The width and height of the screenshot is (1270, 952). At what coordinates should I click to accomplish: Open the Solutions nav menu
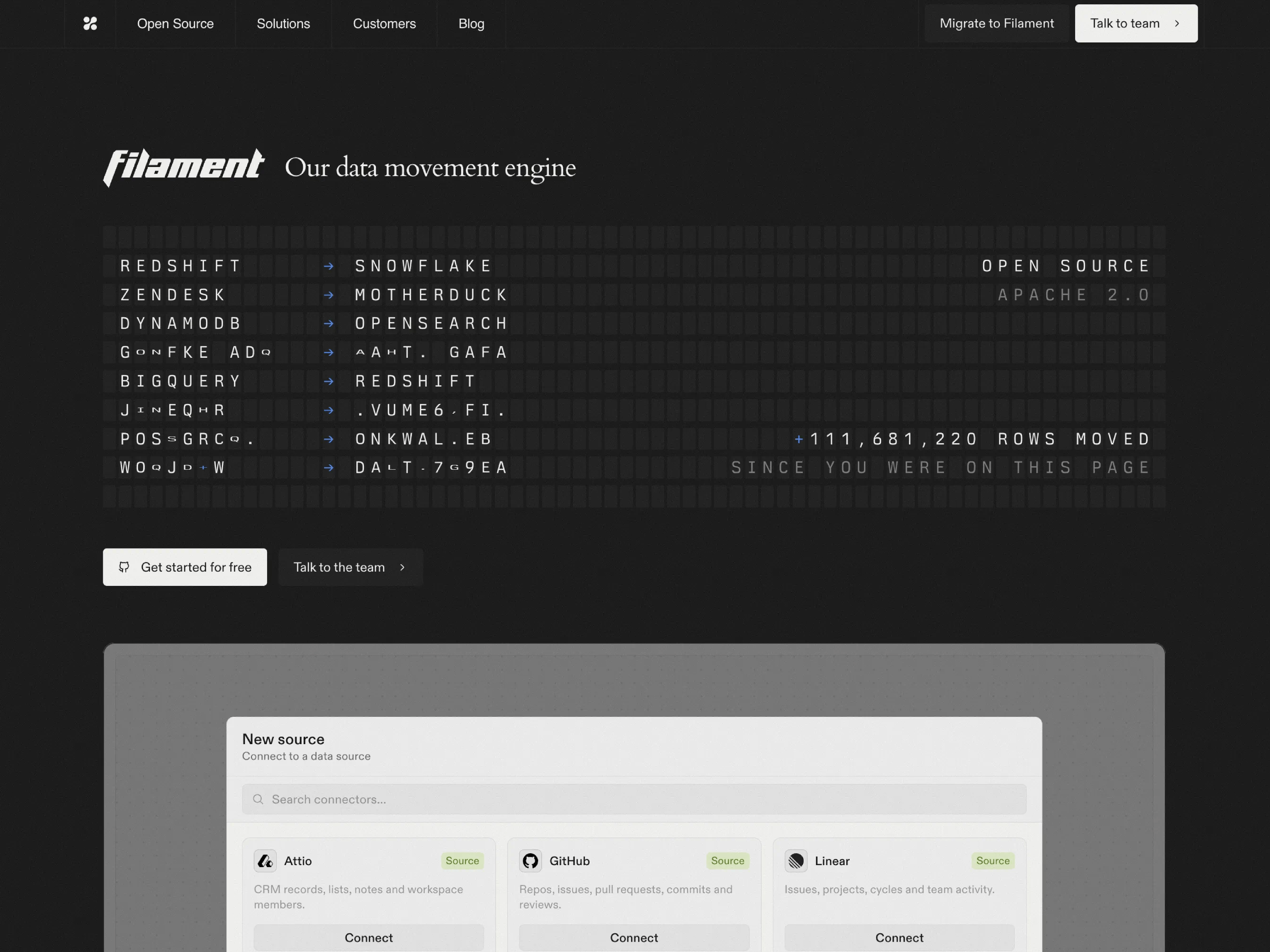[x=283, y=23]
